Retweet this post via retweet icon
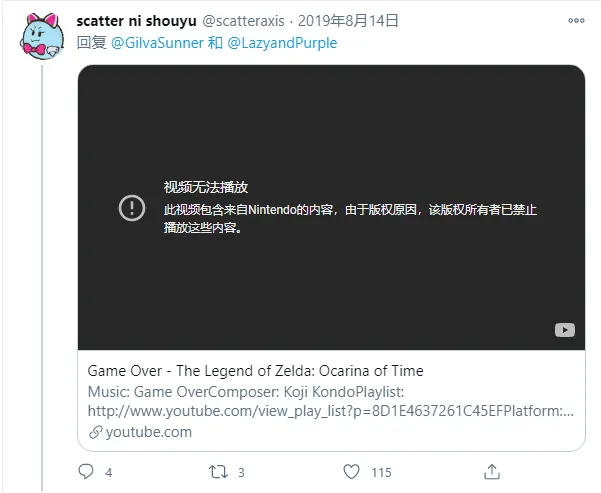Screen dimensions: 601x493 [218, 472]
